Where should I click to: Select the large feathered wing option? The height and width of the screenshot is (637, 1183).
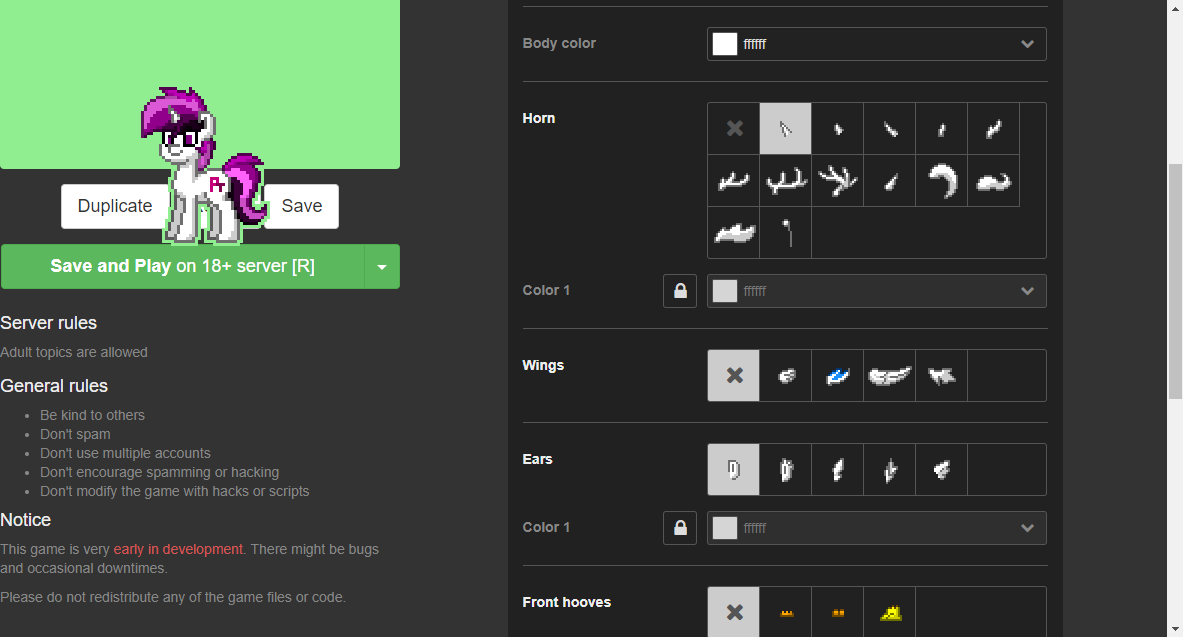(890, 375)
